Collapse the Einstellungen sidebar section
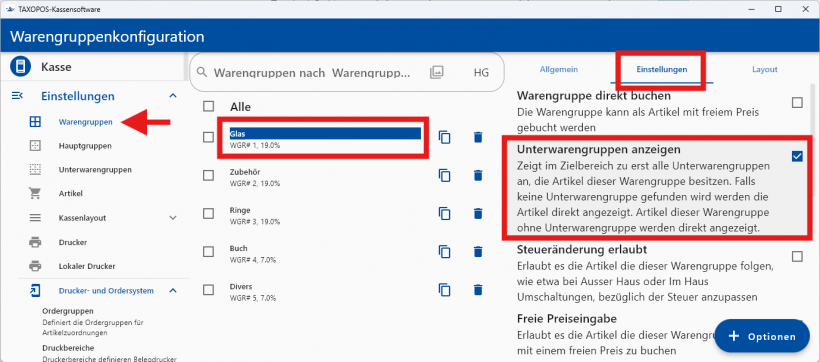820x362 pixels. click(173, 96)
